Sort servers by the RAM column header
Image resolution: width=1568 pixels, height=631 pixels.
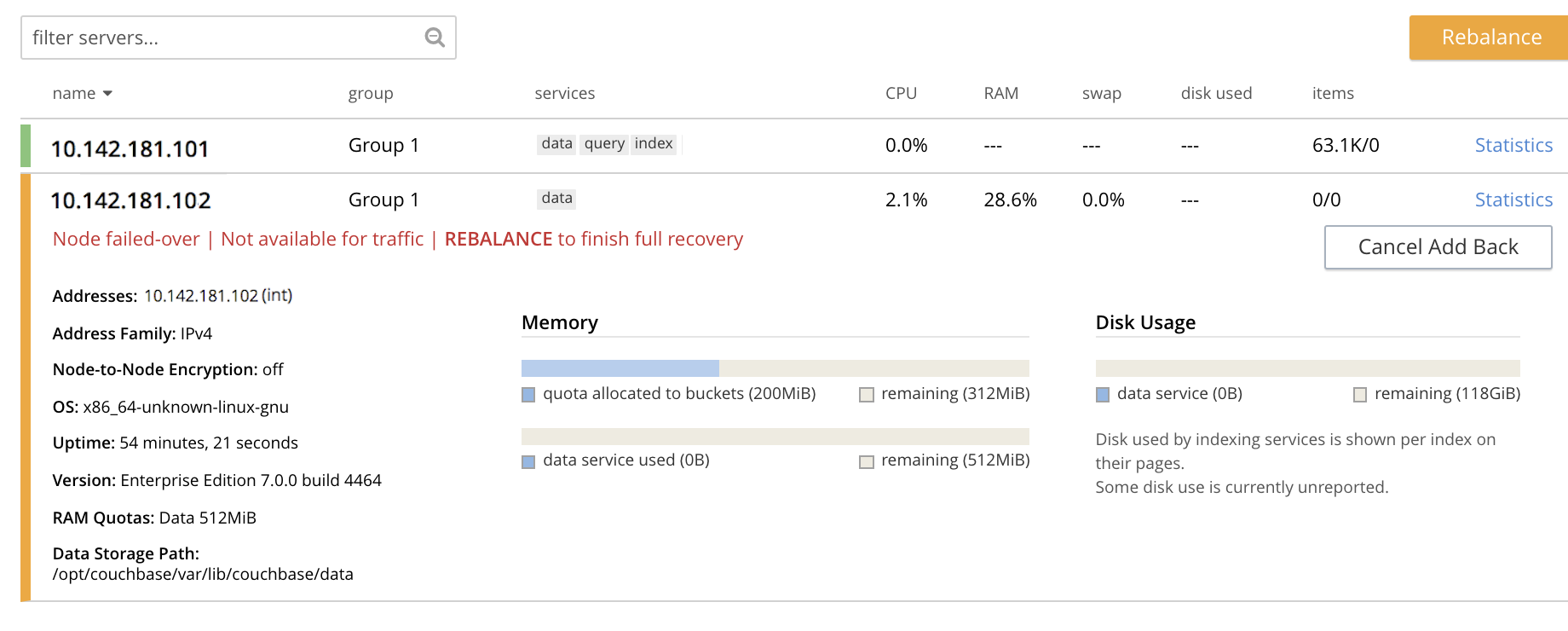pyautogui.click(x=1000, y=93)
